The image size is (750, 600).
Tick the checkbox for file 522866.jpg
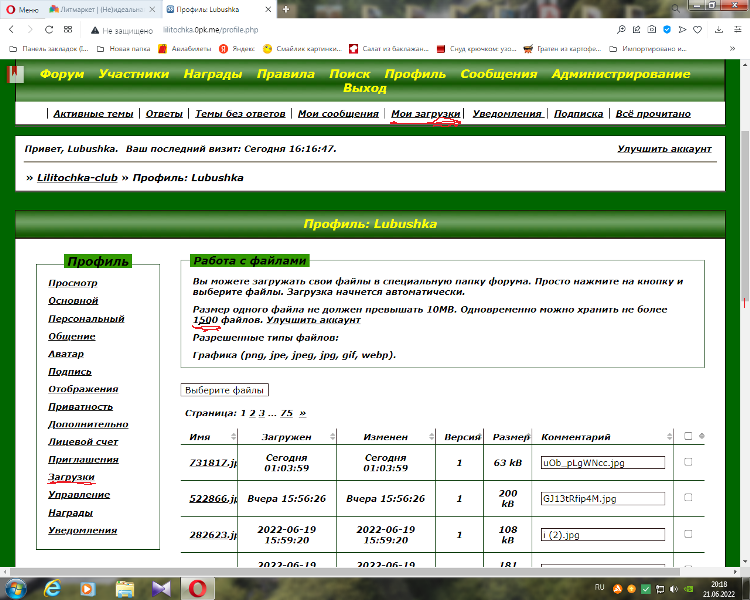tap(686, 497)
